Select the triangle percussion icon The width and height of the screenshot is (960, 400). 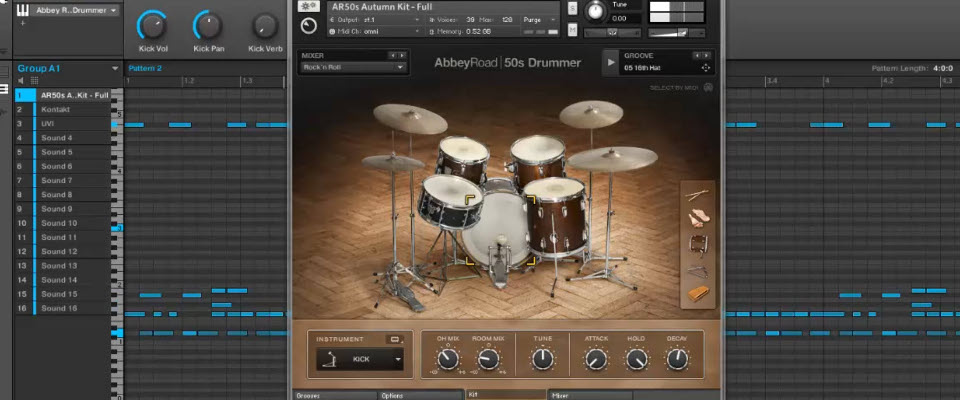pyautogui.click(x=697, y=270)
